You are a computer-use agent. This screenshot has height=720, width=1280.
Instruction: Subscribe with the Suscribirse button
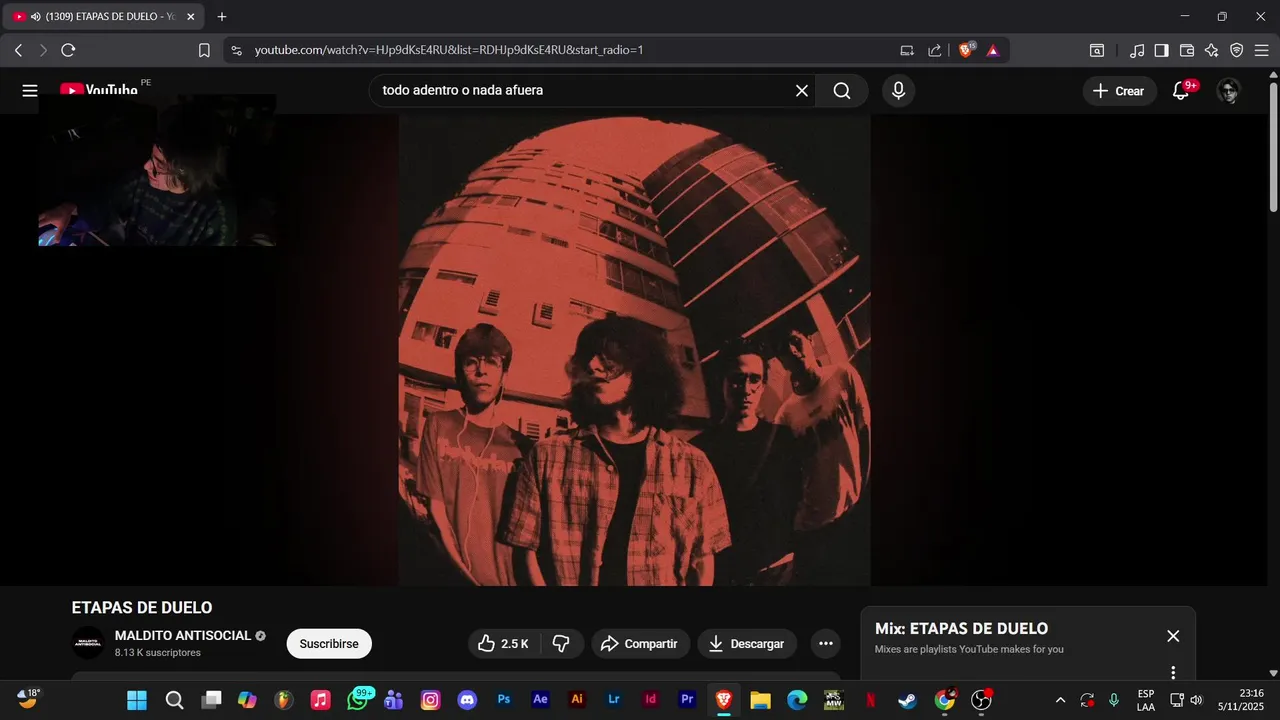pos(329,644)
